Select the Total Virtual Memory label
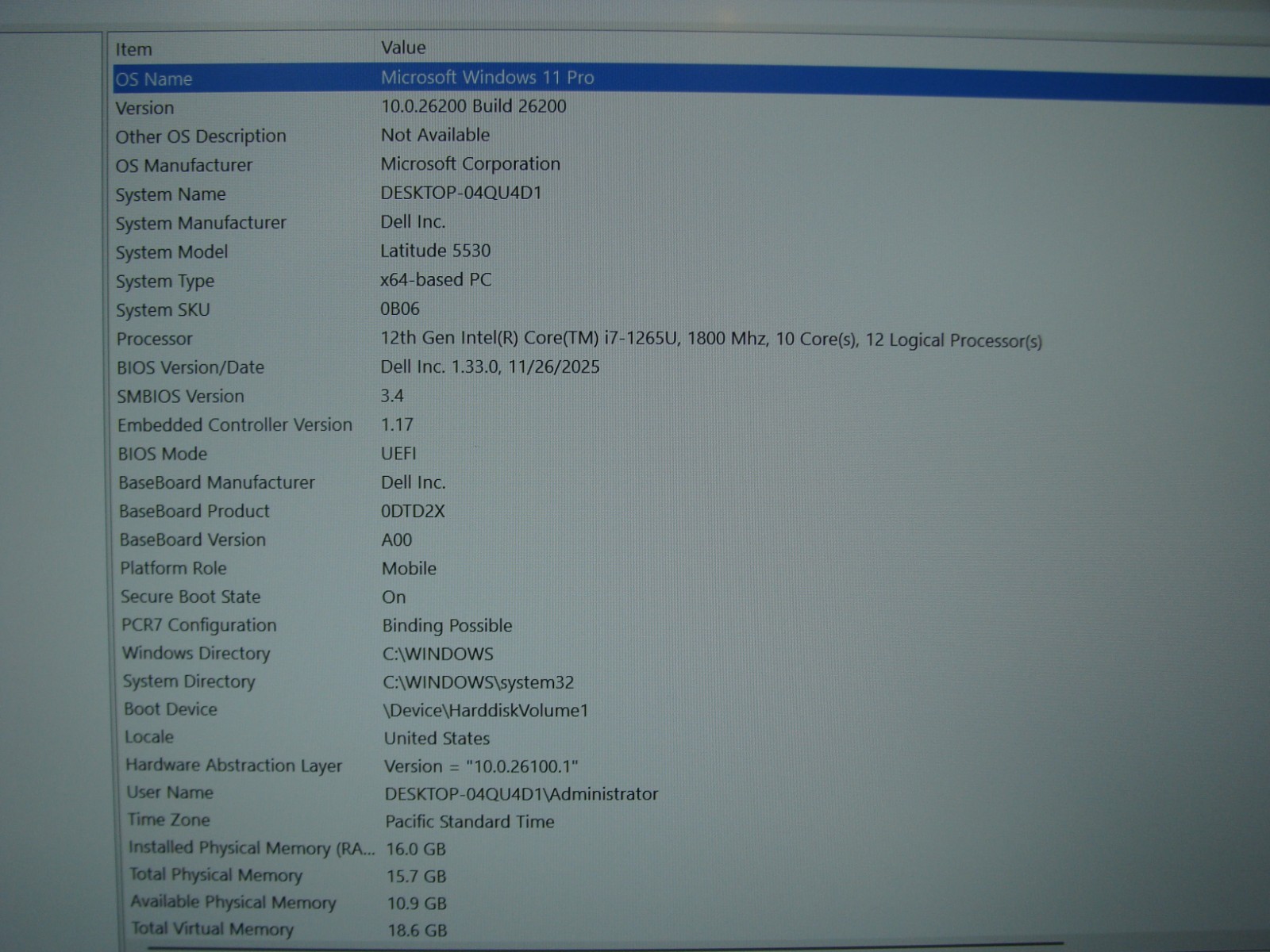 [213, 928]
